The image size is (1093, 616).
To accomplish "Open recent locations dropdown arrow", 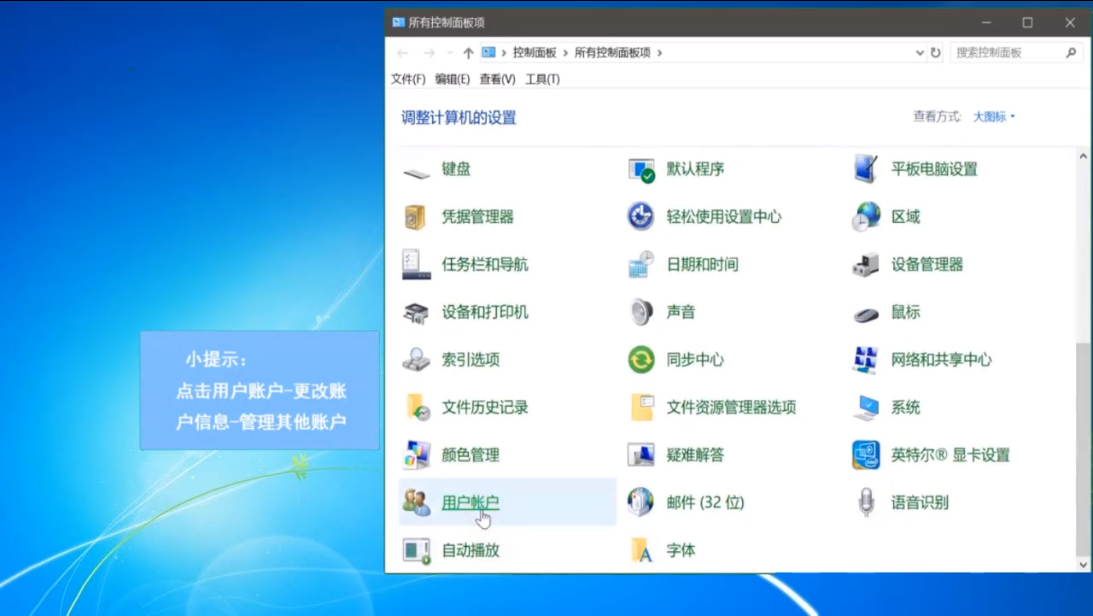I will (x=450, y=52).
